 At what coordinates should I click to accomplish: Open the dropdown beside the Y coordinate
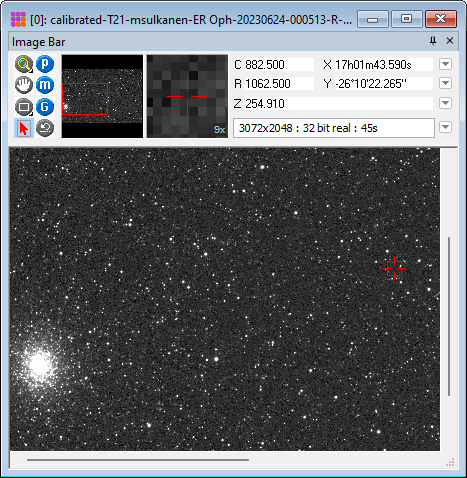pos(445,83)
